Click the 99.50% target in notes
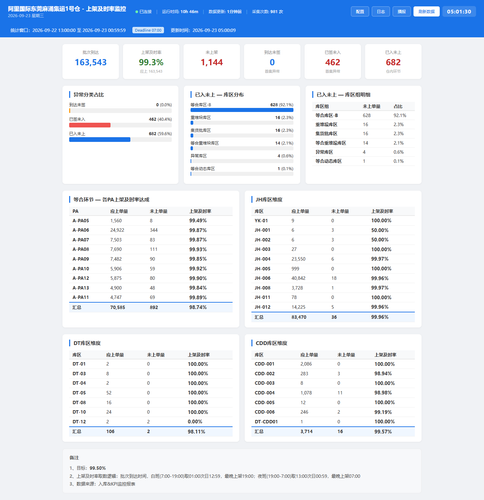Image resolution: width=484 pixels, height=500 pixels. pos(98,468)
